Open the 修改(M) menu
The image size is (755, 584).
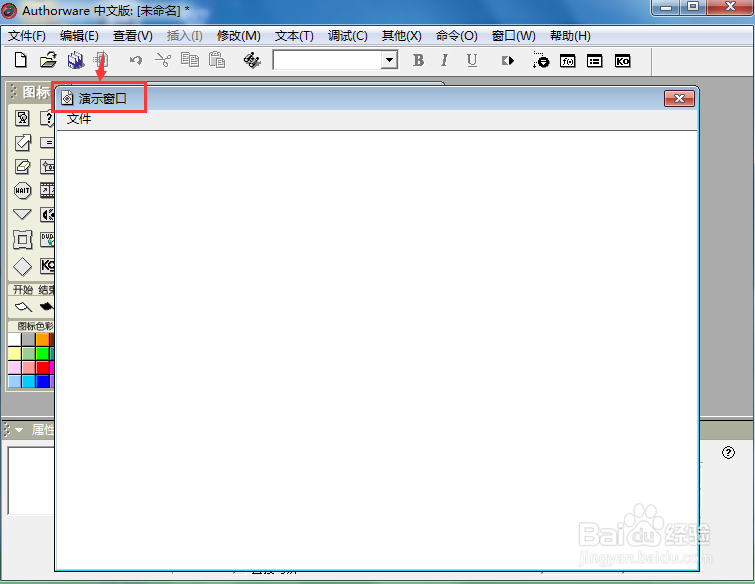pos(238,36)
